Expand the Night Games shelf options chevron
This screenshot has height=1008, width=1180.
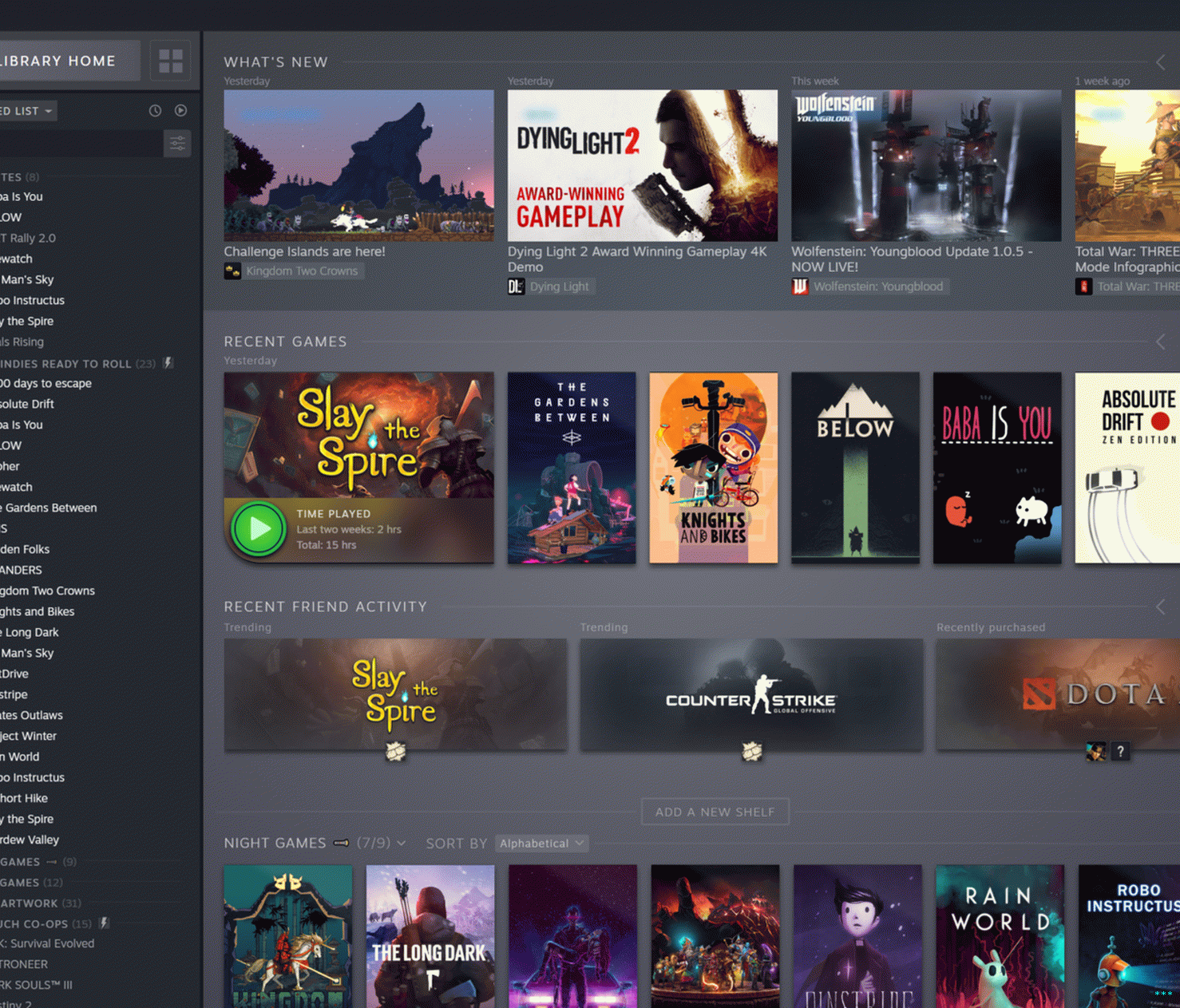coord(401,844)
